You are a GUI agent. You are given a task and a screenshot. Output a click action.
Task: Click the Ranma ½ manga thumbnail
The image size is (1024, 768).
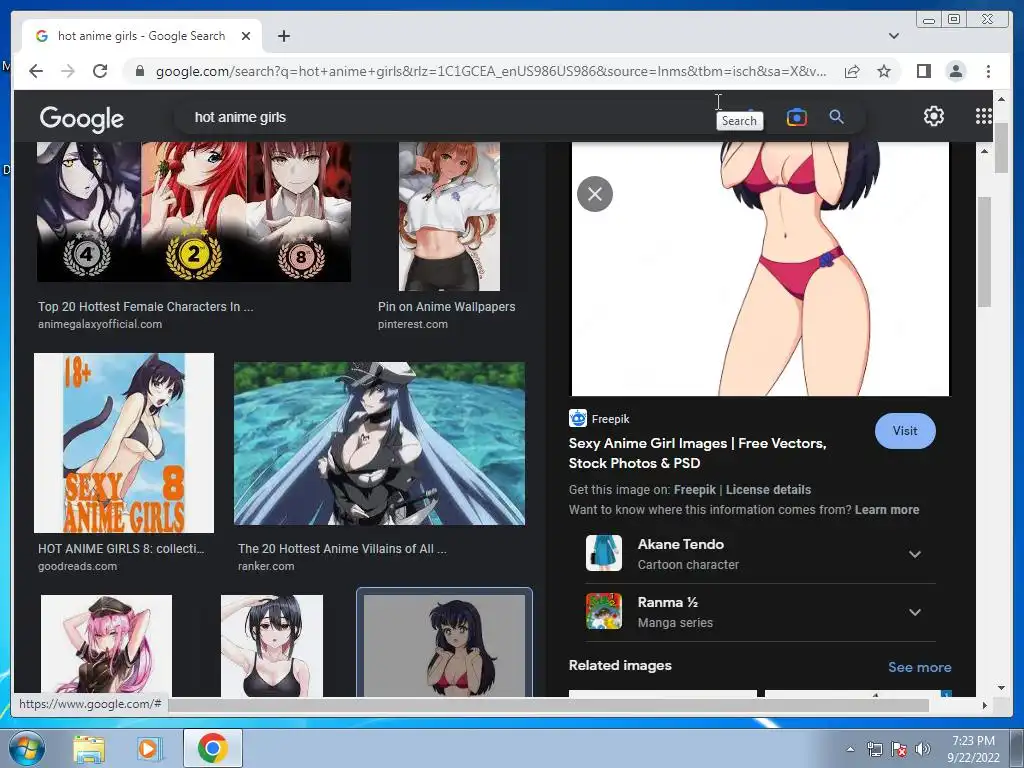[603, 611]
